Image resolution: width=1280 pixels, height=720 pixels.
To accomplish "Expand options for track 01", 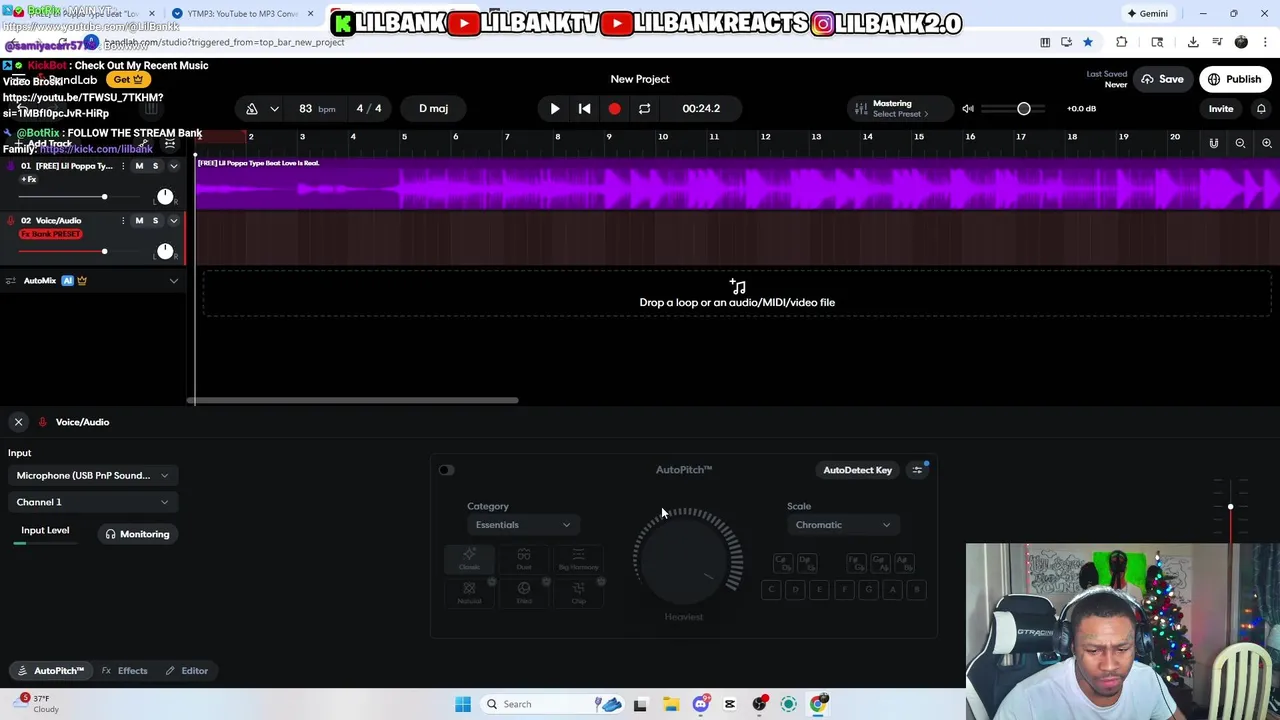I will (x=174, y=166).
